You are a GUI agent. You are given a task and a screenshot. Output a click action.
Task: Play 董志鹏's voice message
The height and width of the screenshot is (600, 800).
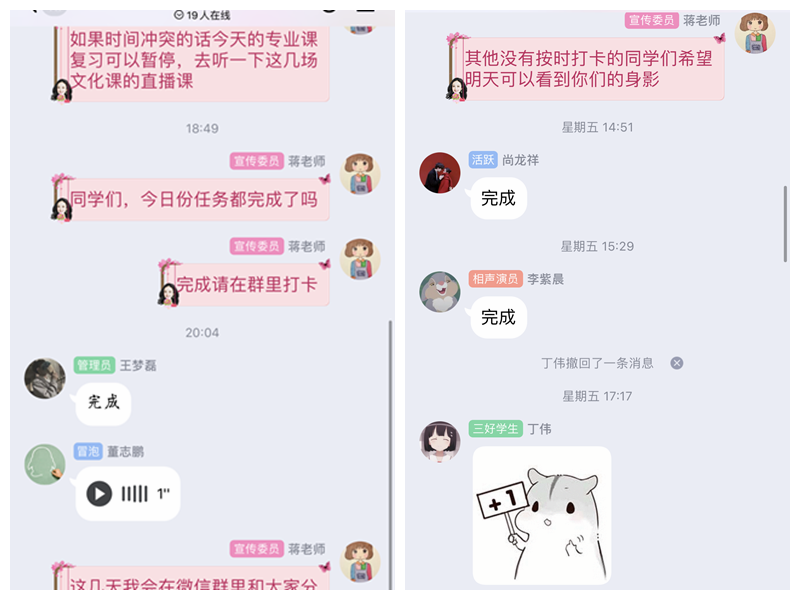(99, 493)
